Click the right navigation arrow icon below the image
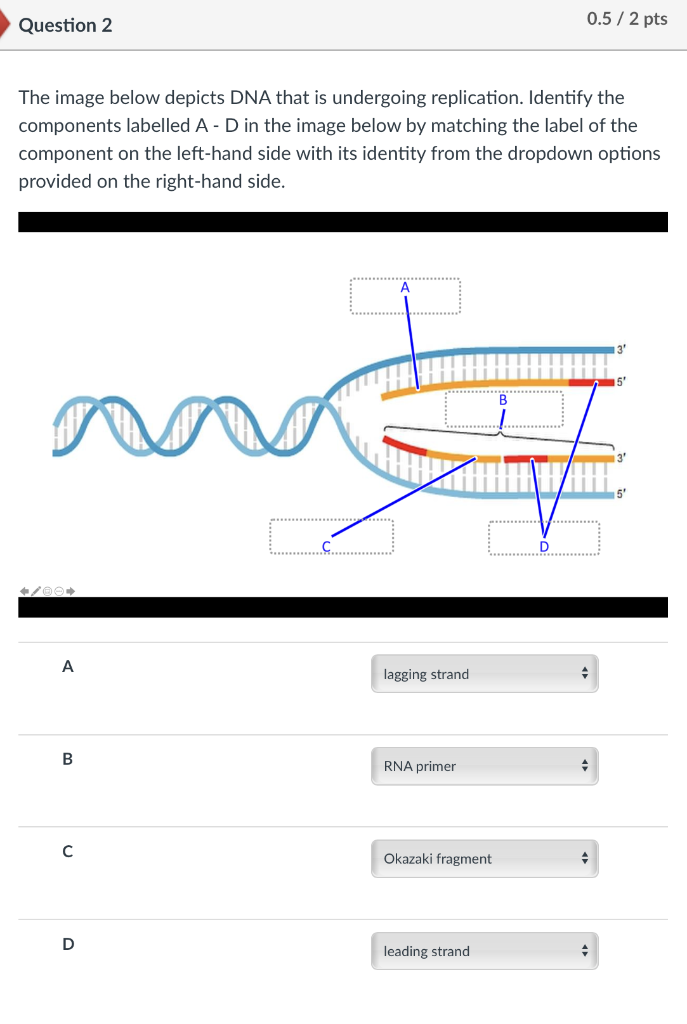 point(71,591)
